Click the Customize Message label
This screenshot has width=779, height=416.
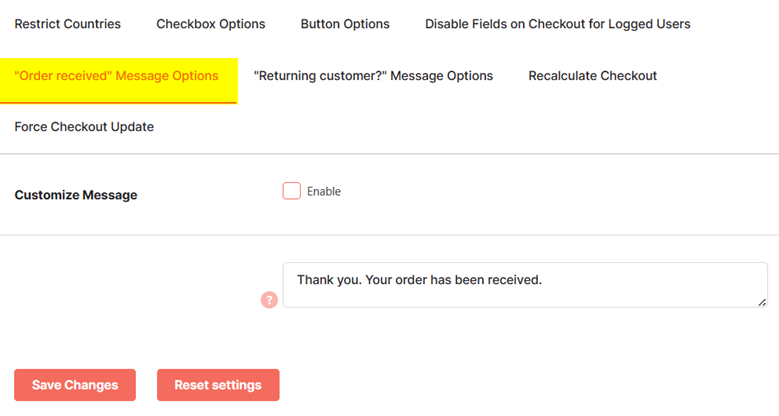(x=76, y=195)
